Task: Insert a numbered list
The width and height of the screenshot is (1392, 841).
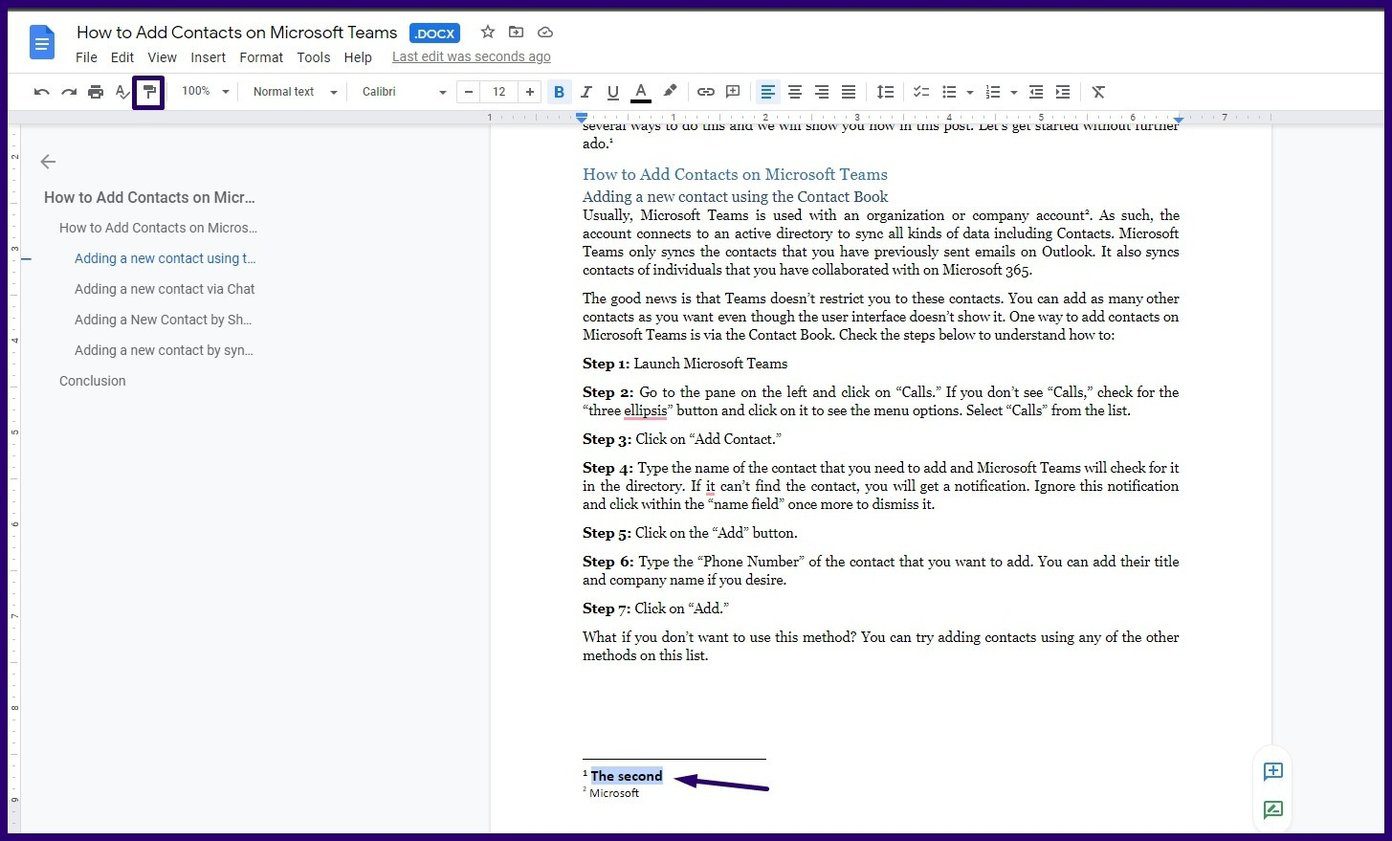Action: (x=993, y=92)
